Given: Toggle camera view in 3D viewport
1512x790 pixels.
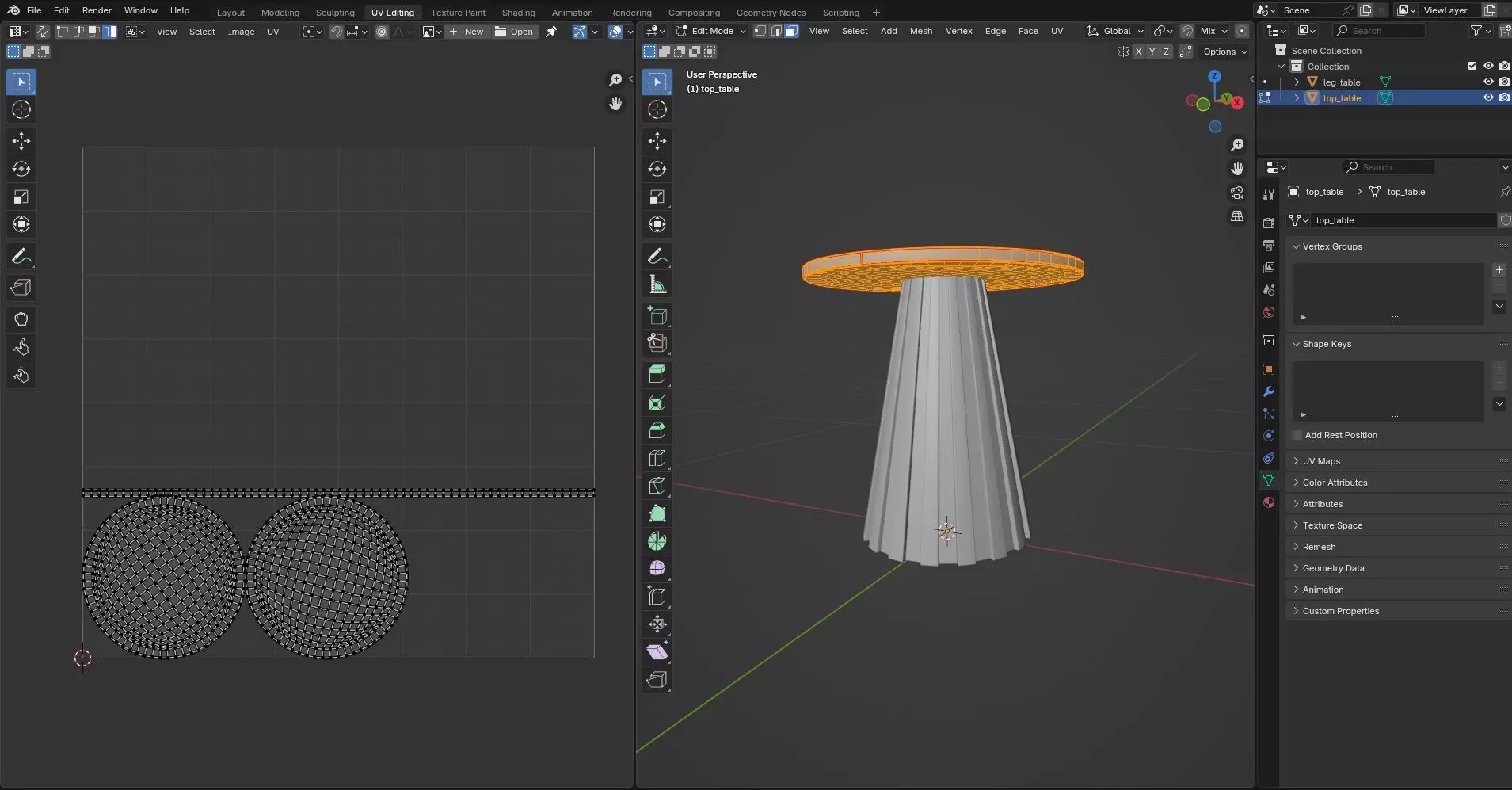Looking at the screenshot, I should 1237,193.
